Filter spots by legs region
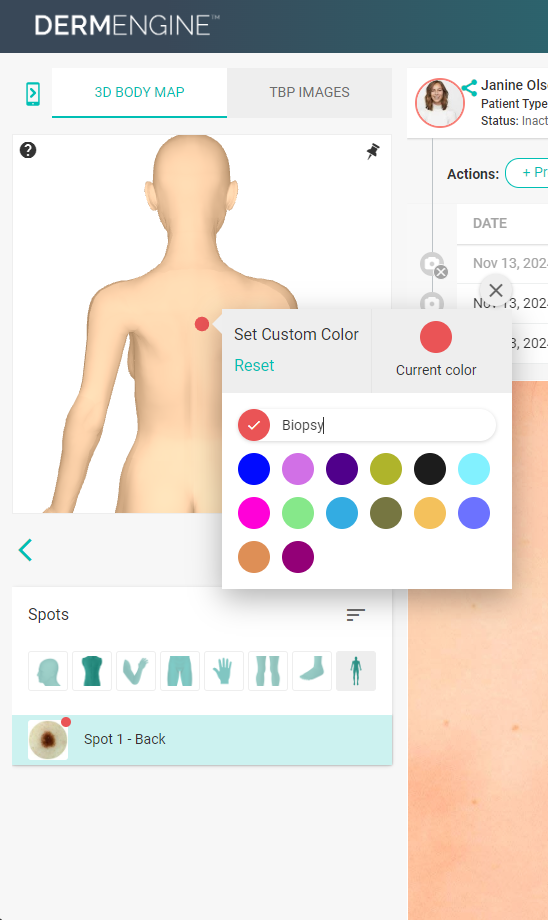This screenshot has width=548, height=920. (x=268, y=671)
